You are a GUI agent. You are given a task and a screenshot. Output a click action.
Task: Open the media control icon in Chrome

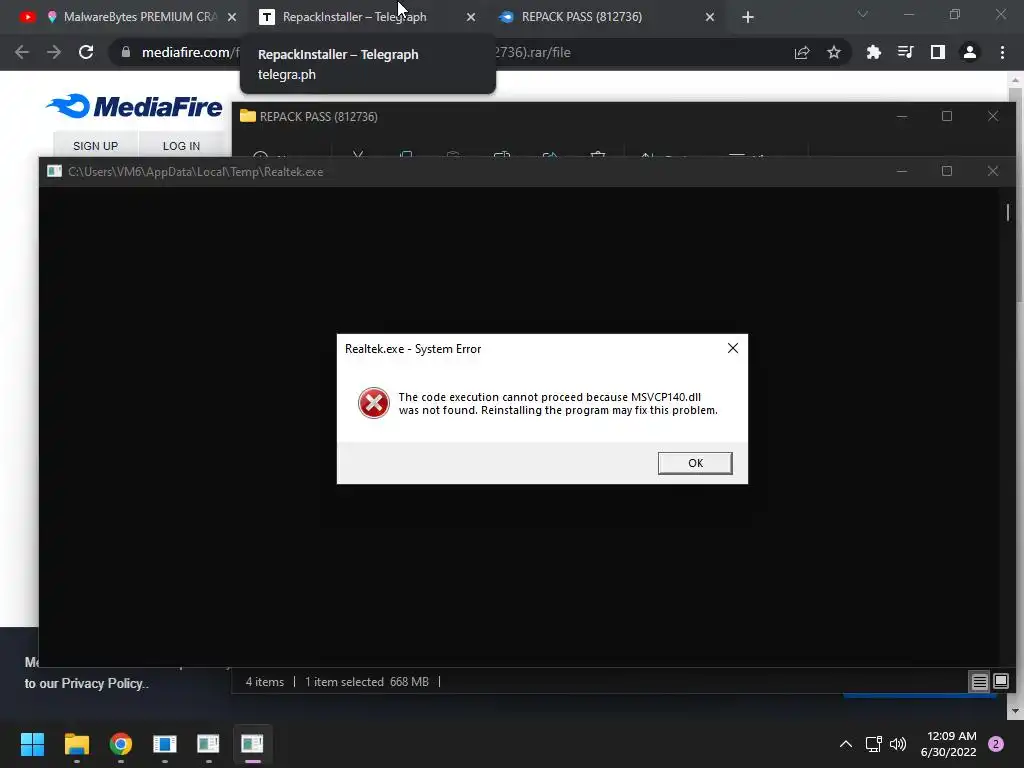(x=905, y=52)
